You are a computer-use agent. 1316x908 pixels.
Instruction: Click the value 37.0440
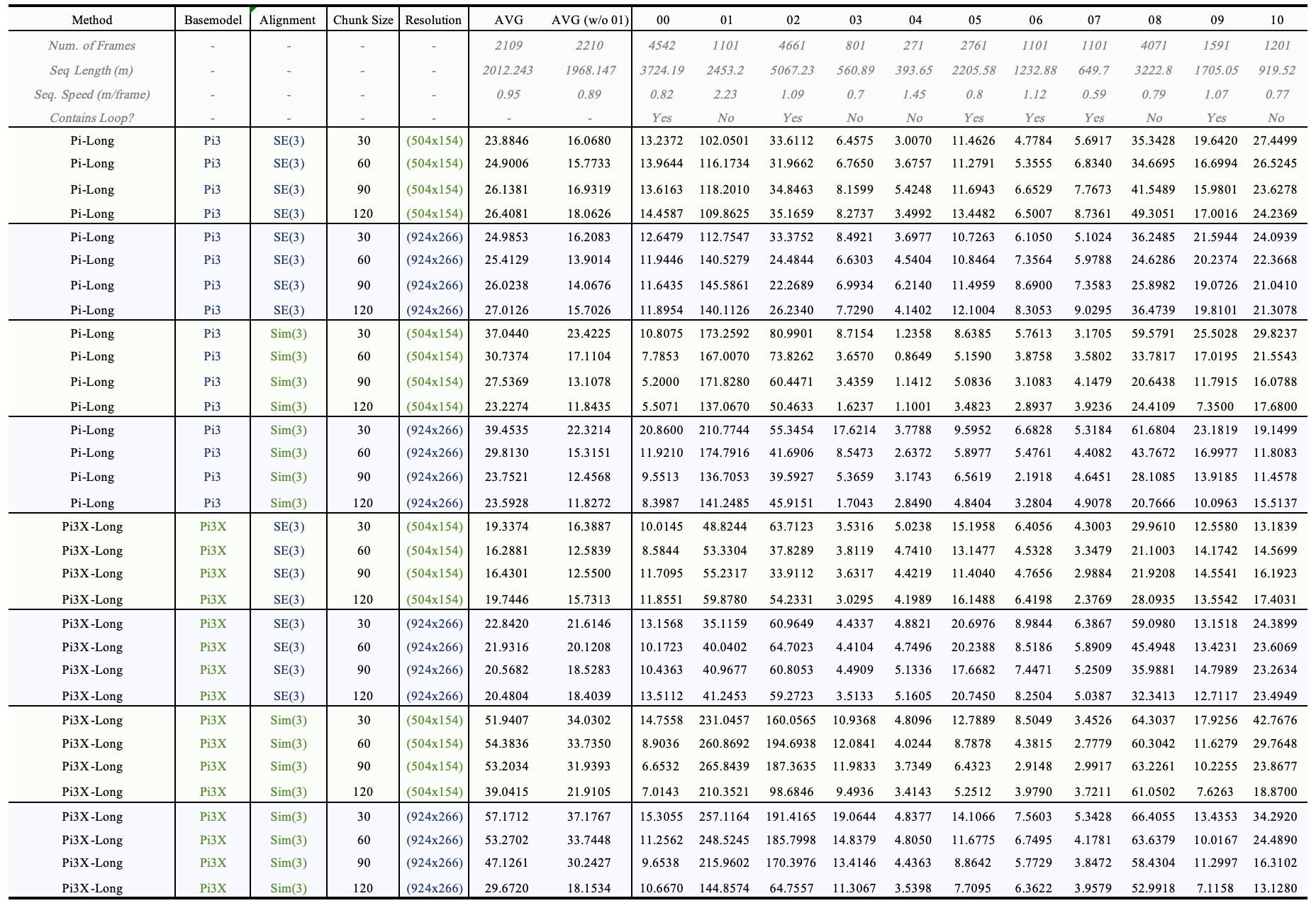click(x=507, y=333)
